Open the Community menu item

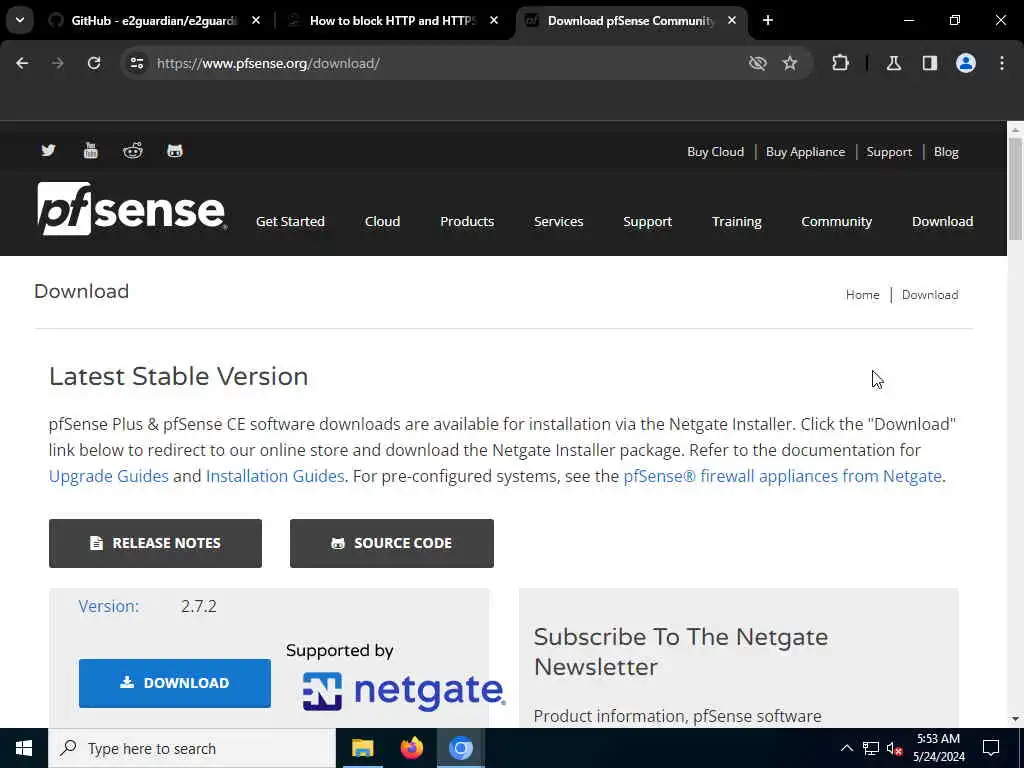[837, 221]
